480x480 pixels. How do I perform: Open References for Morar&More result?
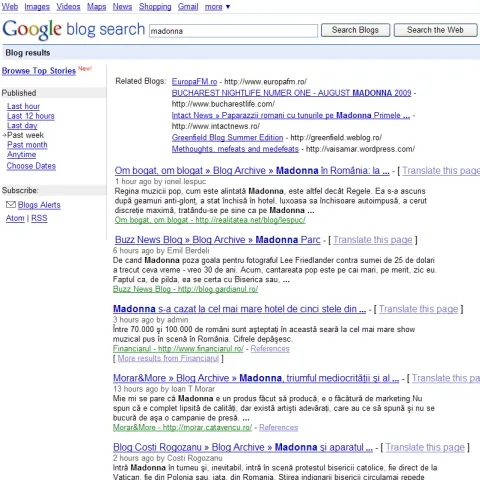click(x=279, y=428)
